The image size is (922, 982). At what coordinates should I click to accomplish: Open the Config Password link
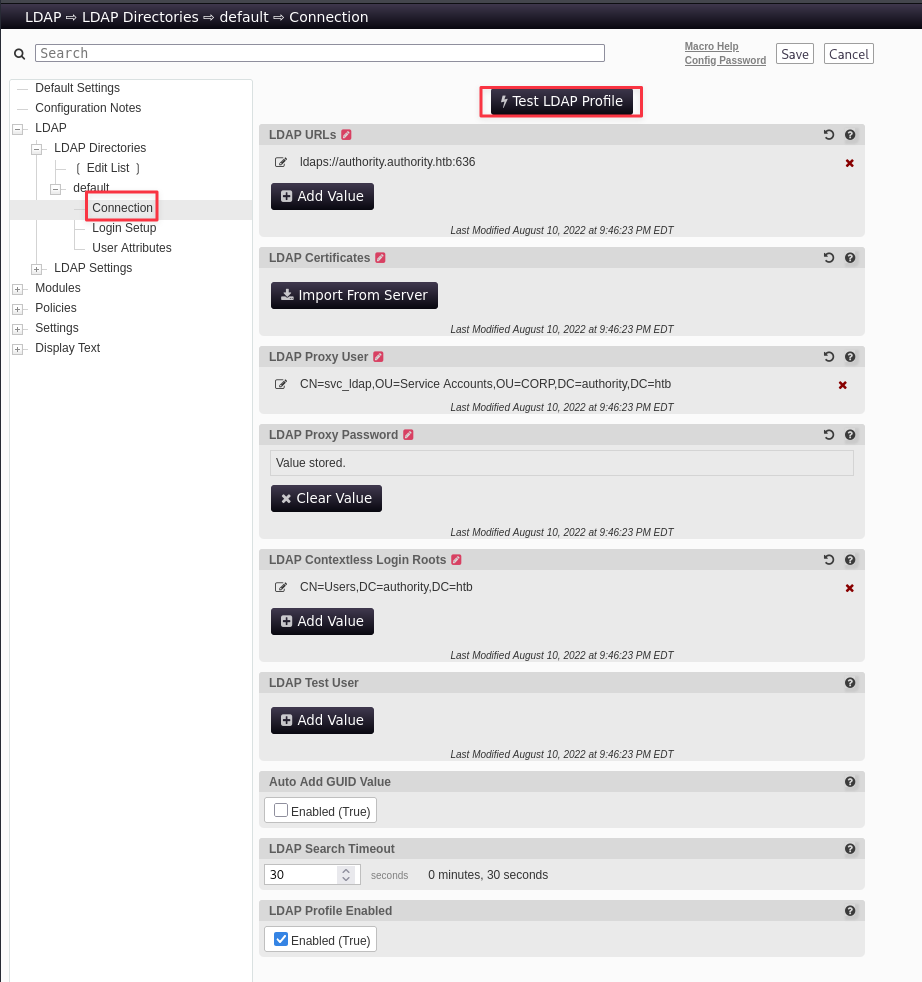(x=725, y=60)
